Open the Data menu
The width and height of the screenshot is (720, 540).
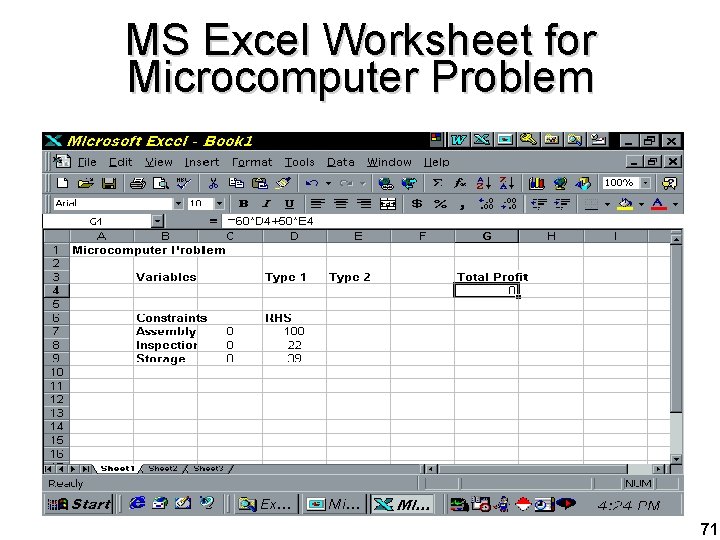(340, 162)
